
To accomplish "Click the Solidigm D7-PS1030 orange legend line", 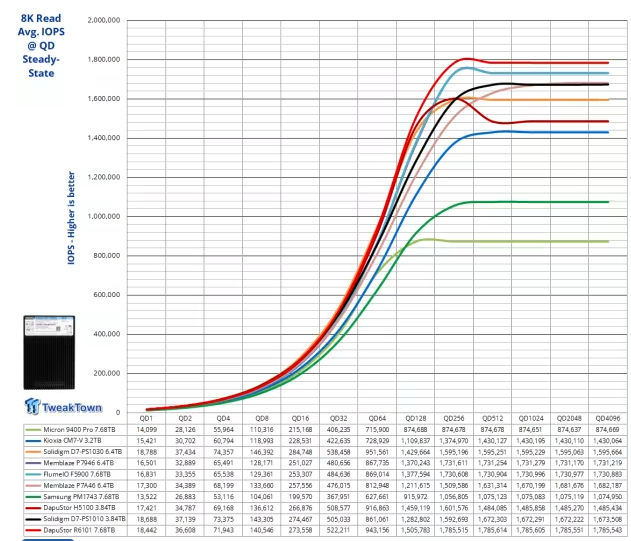I will (33, 452).
